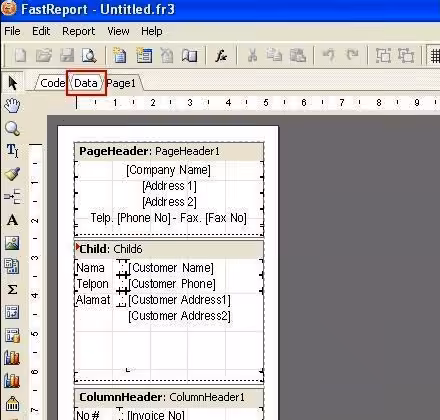Viewport: 440px width, 420px height.
Task: Insert a Picture object
Action: point(12,243)
